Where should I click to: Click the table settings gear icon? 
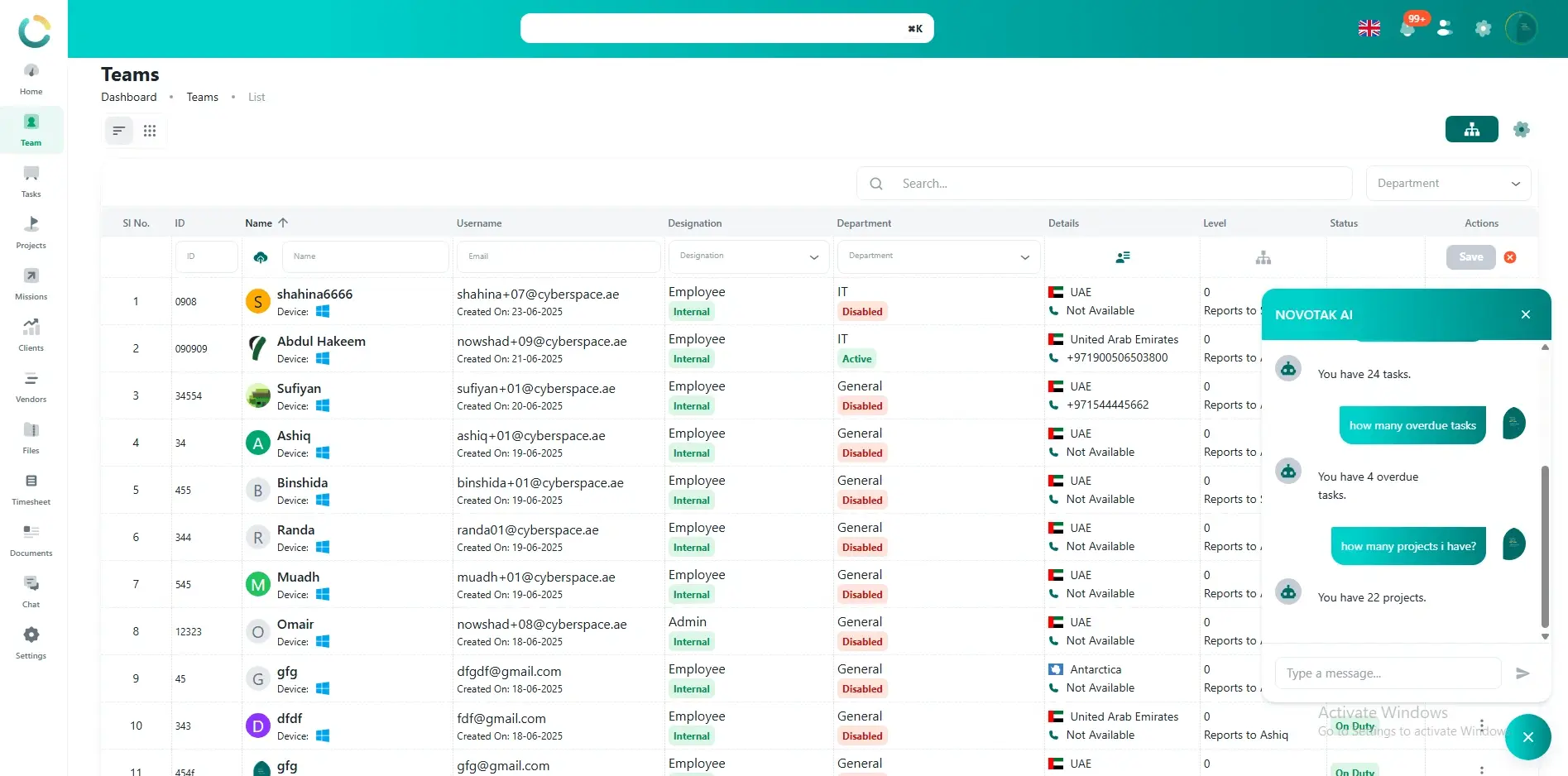point(1521,130)
